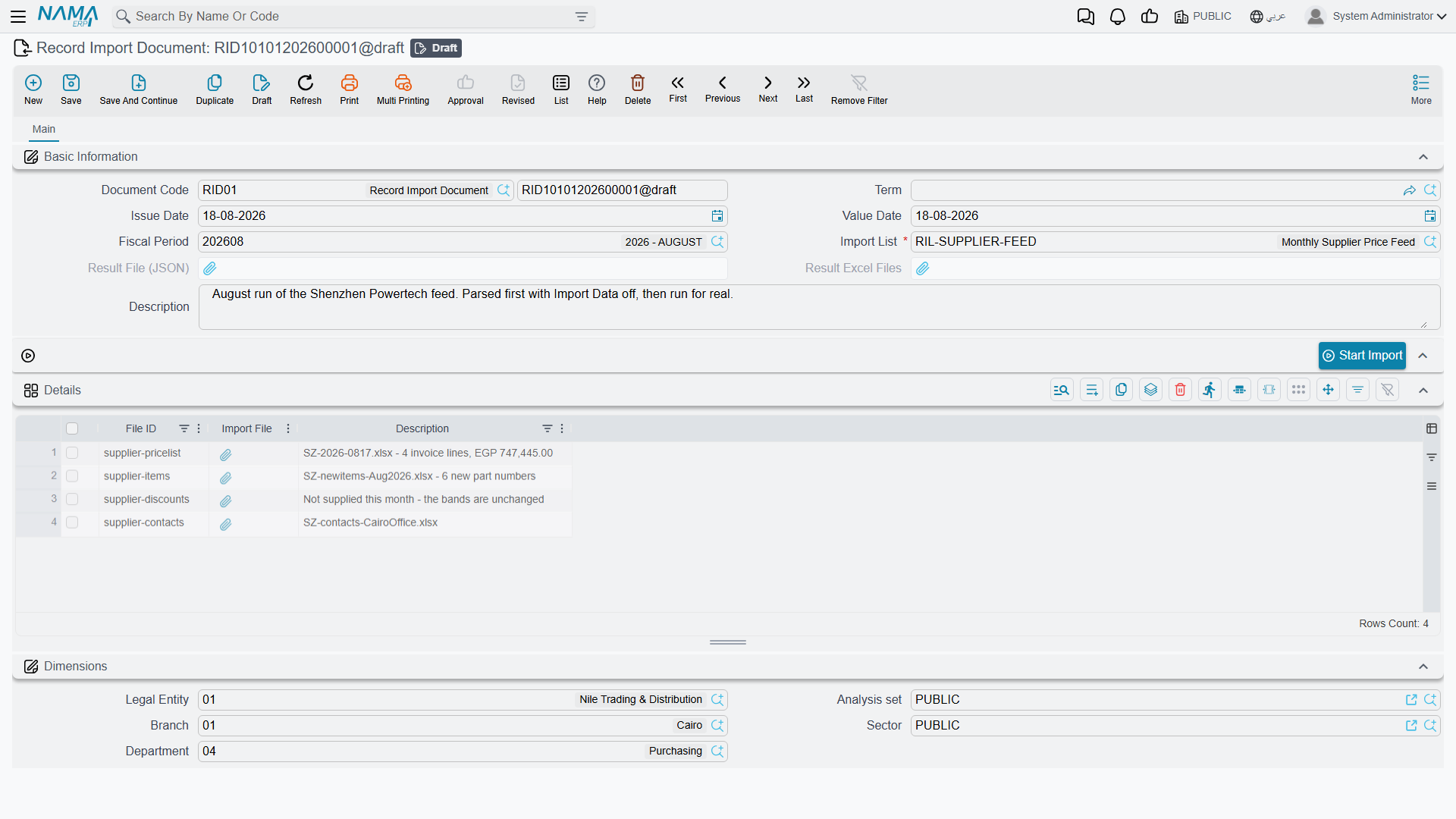Collapse the Start Import section
This screenshot has height=819, width=1456.
pyautogui.click(x=1423, y=356)
